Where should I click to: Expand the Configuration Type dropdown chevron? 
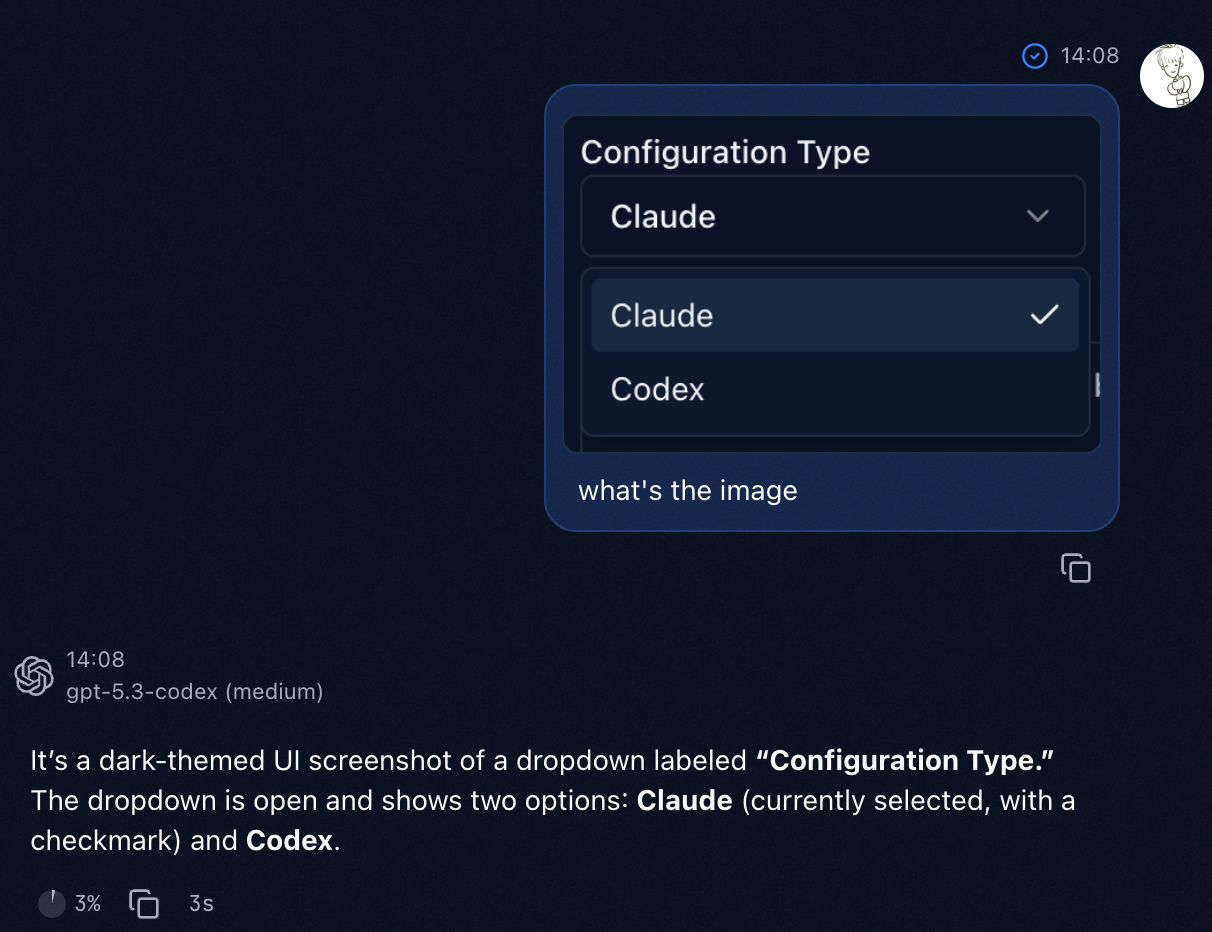click(x=1038, y=216)
